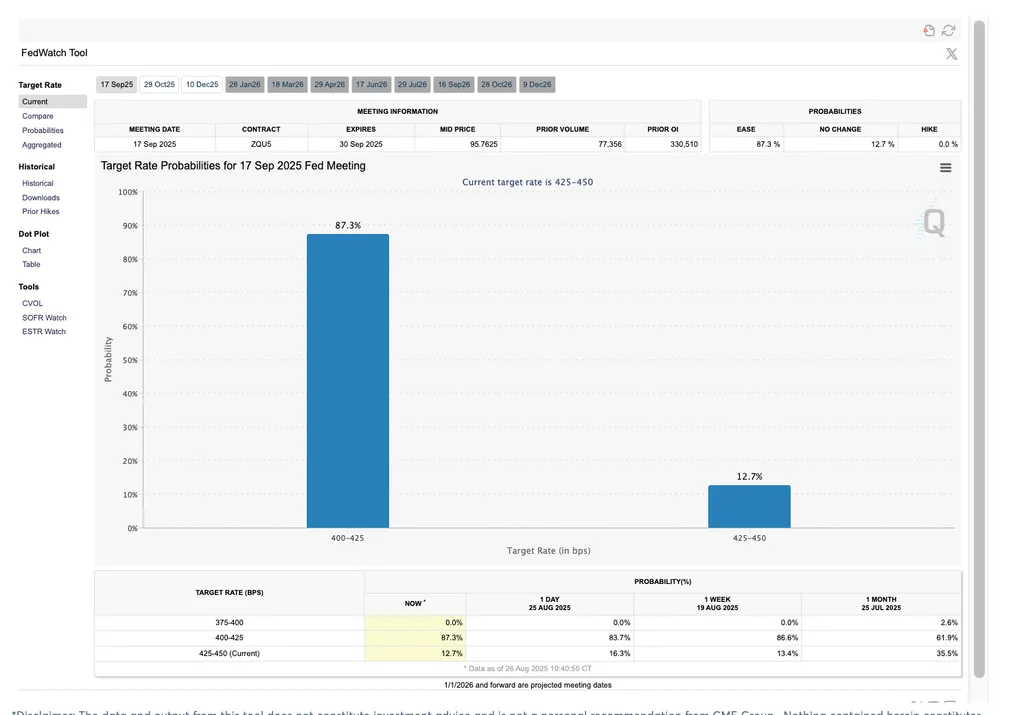This screenshot has width=1024, height=715.
Task: Select the 29 Oct25 meeting tab
Action: click(159, 84)
